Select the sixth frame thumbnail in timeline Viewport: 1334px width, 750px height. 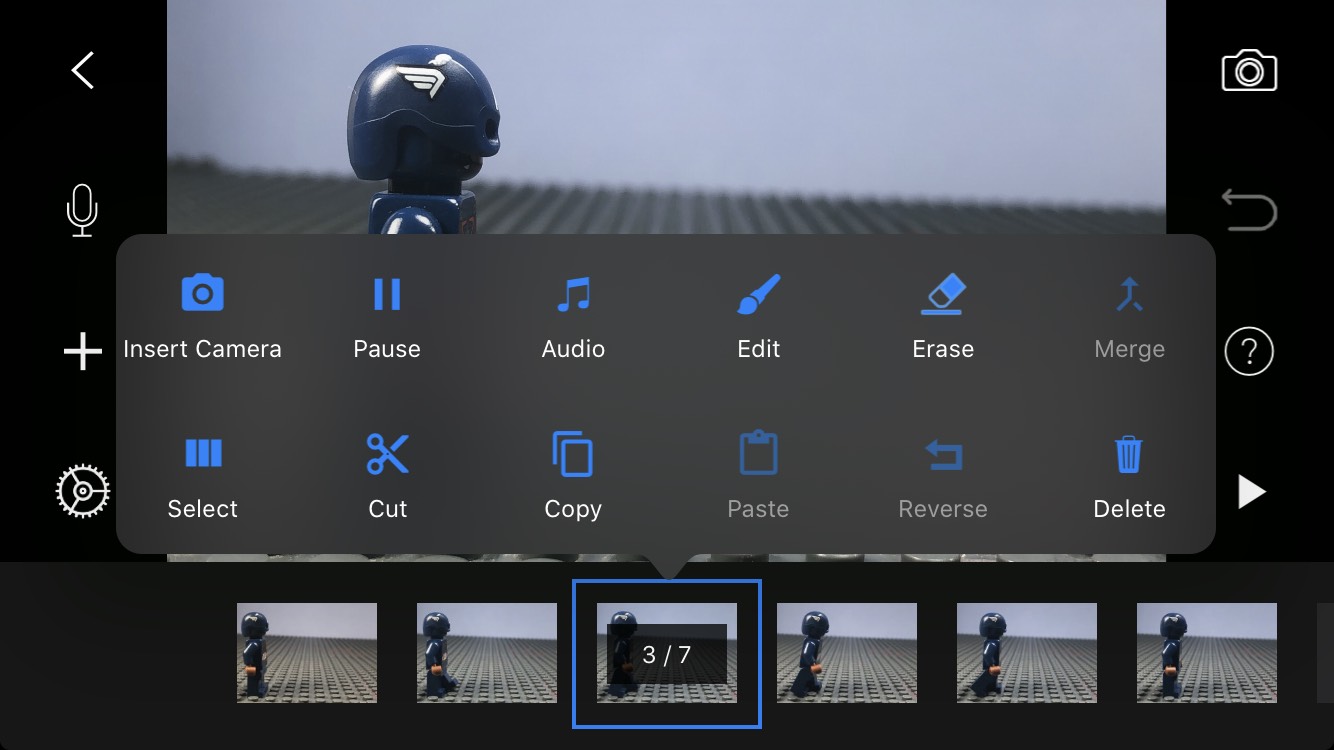[1207, 653]
